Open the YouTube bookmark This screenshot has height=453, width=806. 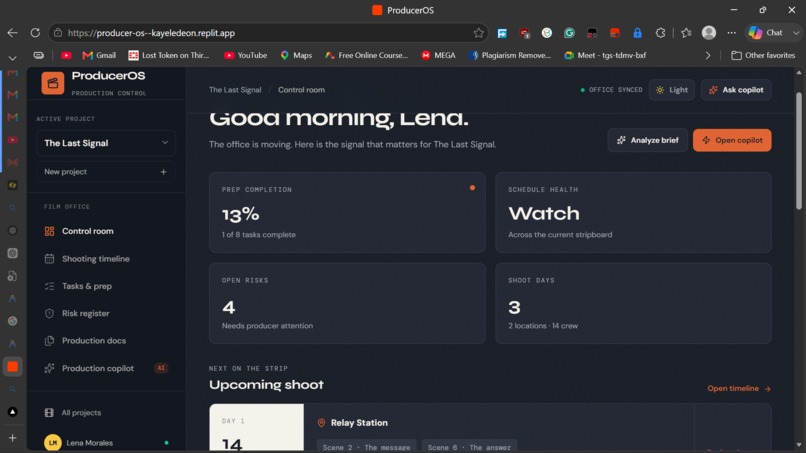point(246,55)
